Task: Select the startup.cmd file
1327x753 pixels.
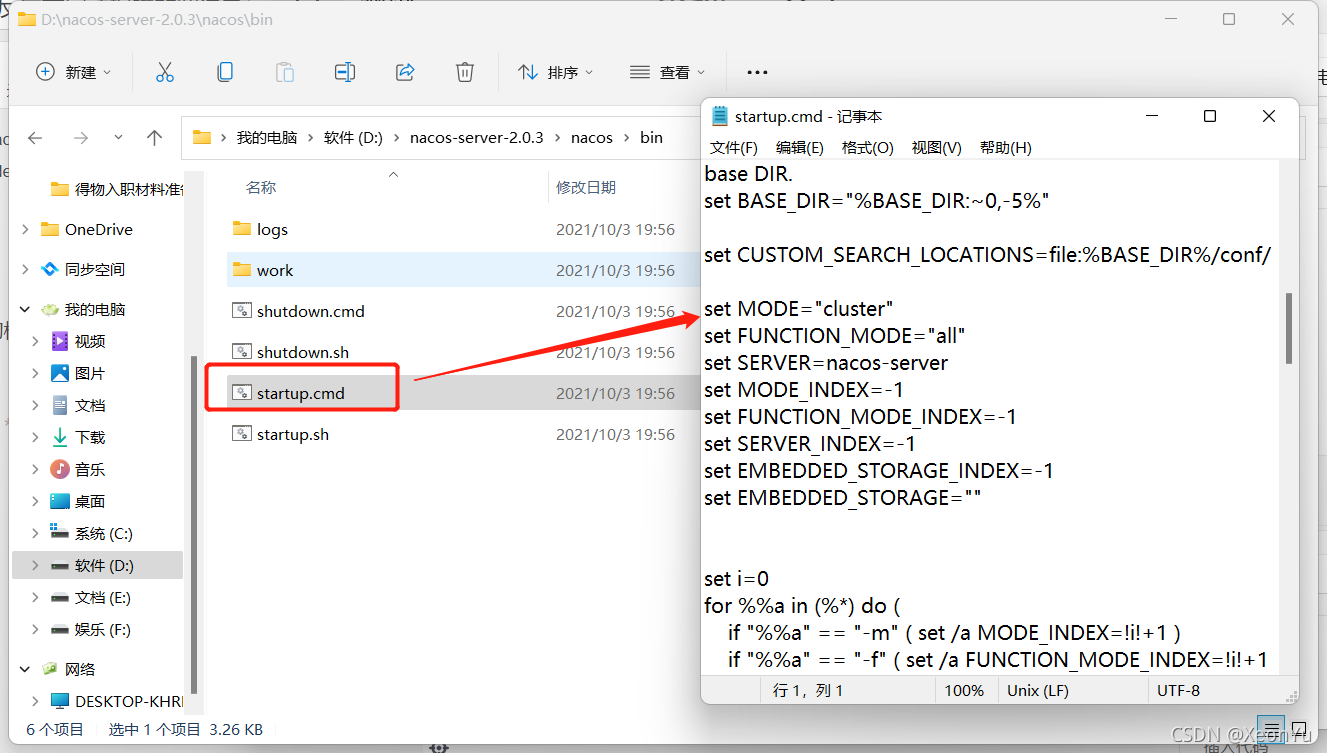Action: pos(301,393)
